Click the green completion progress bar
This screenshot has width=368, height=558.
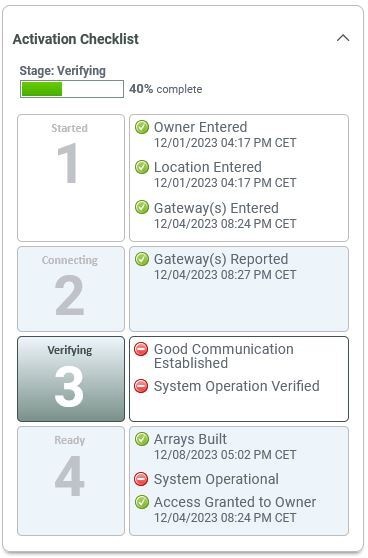click(x=72, y=89)
